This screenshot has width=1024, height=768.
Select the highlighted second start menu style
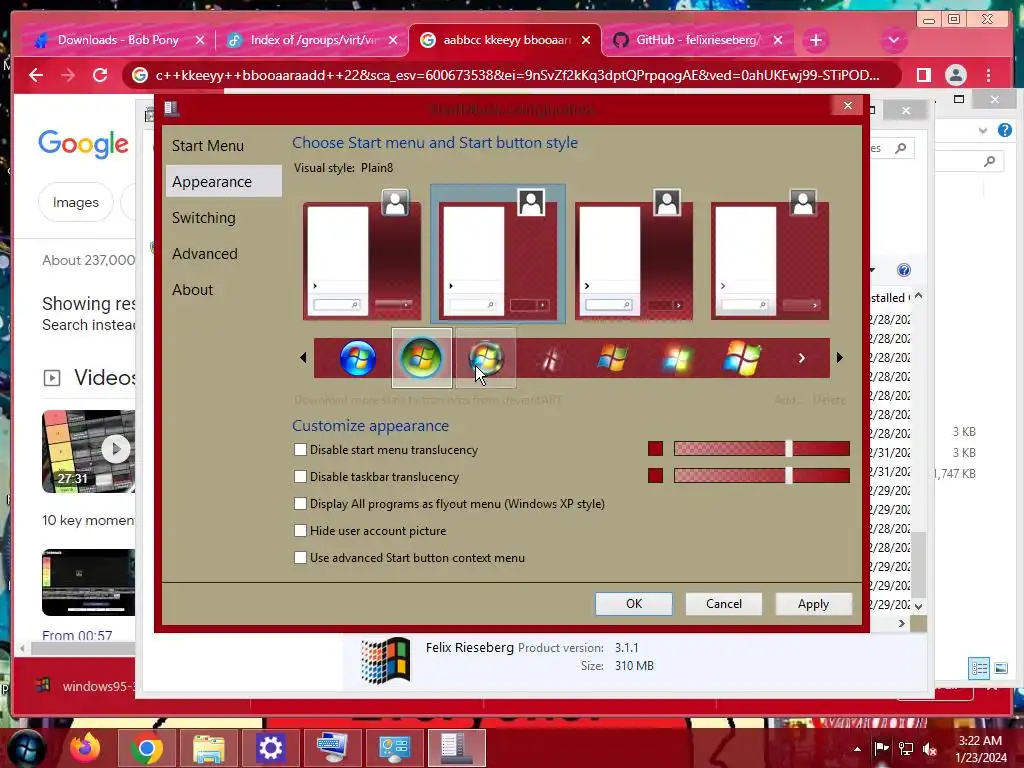tap(498, 254)
